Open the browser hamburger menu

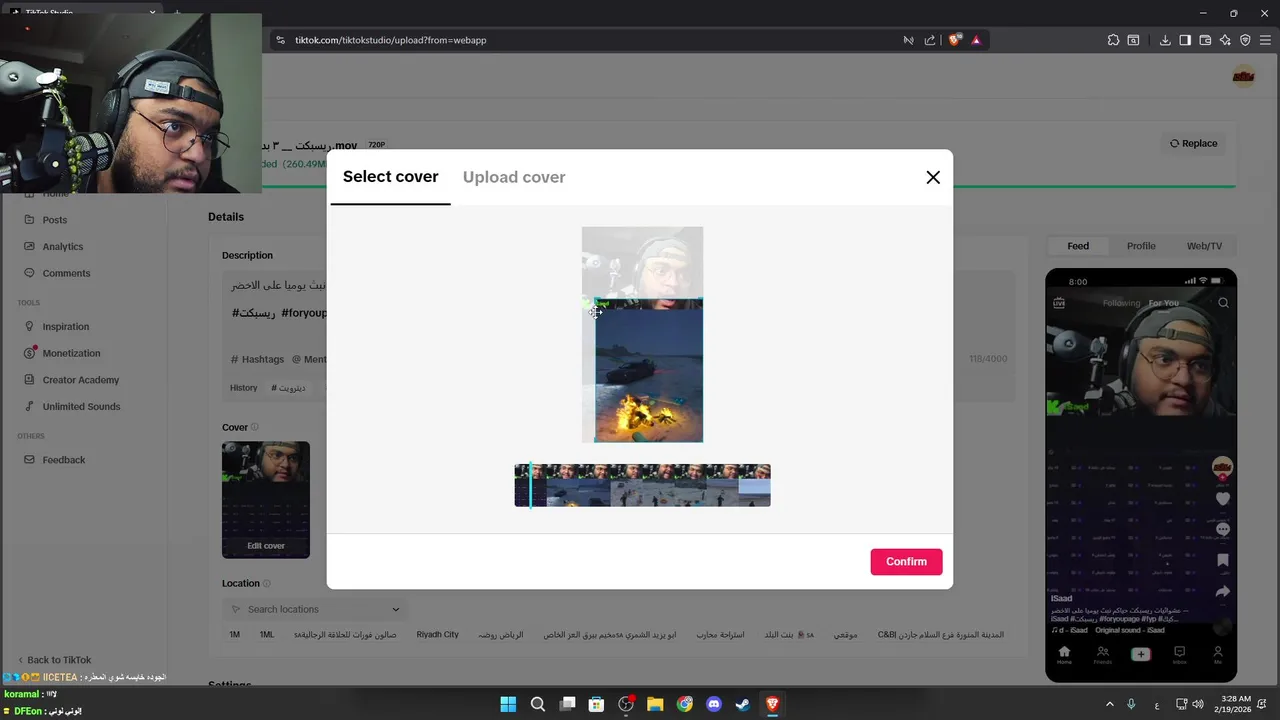pos(1265,40)
